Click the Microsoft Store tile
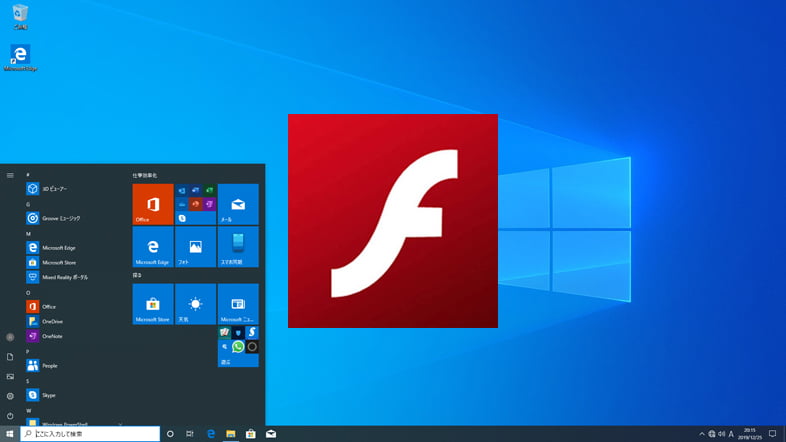 [153, 304]
